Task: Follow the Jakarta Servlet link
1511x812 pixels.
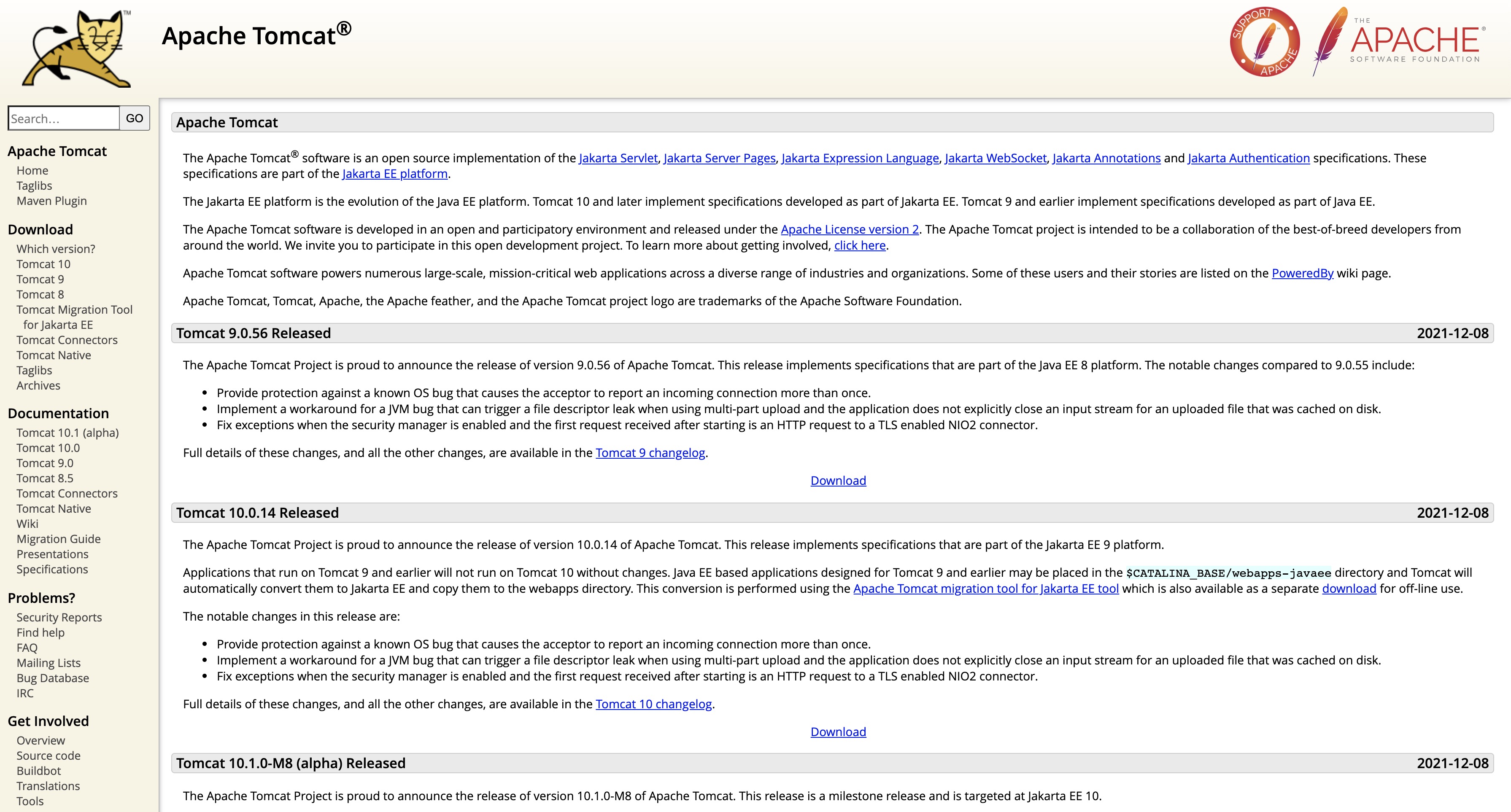Action: click(x=618, y=158)
